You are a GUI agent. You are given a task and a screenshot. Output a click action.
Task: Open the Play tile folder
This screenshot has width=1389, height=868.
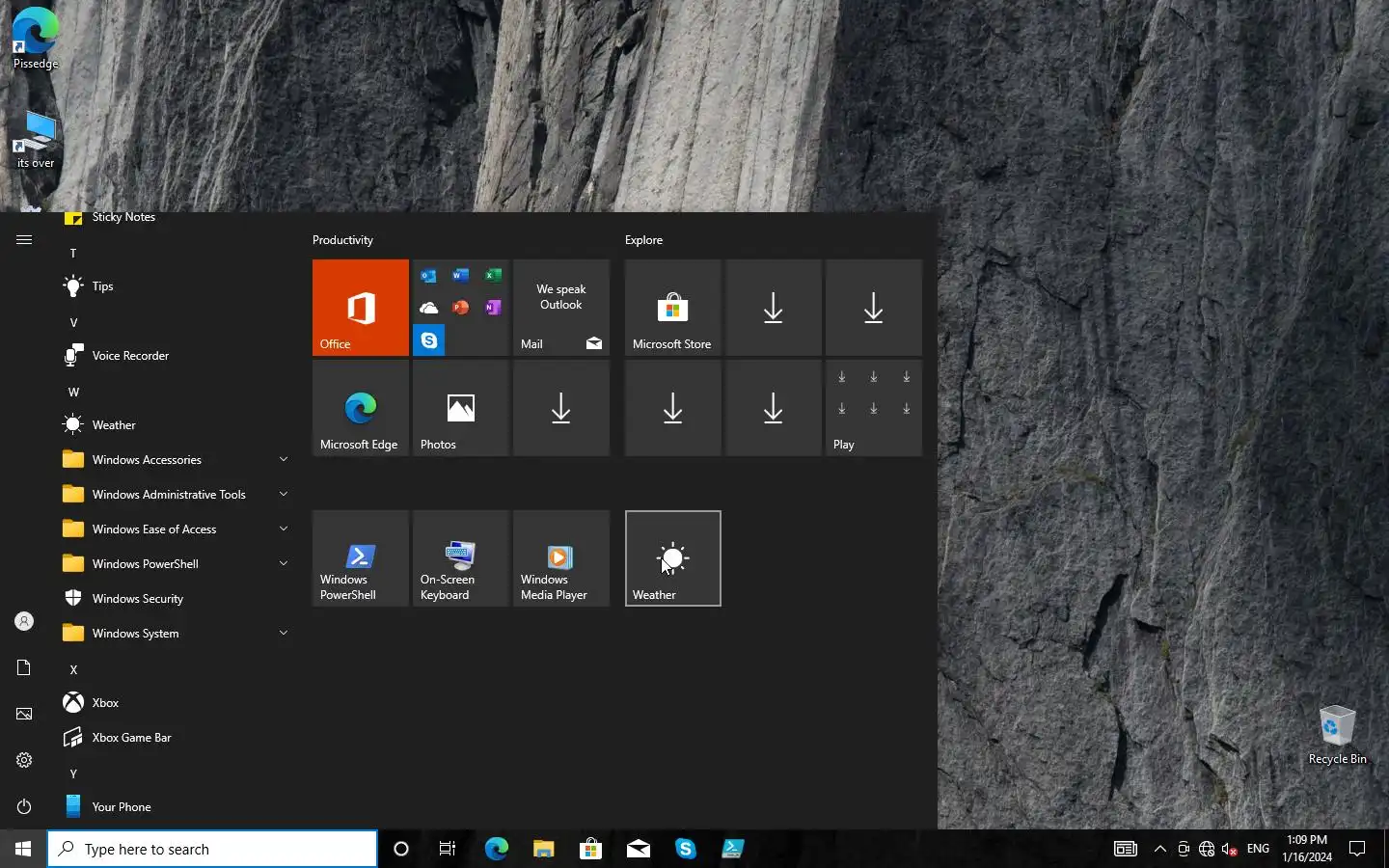coord(873,408)
